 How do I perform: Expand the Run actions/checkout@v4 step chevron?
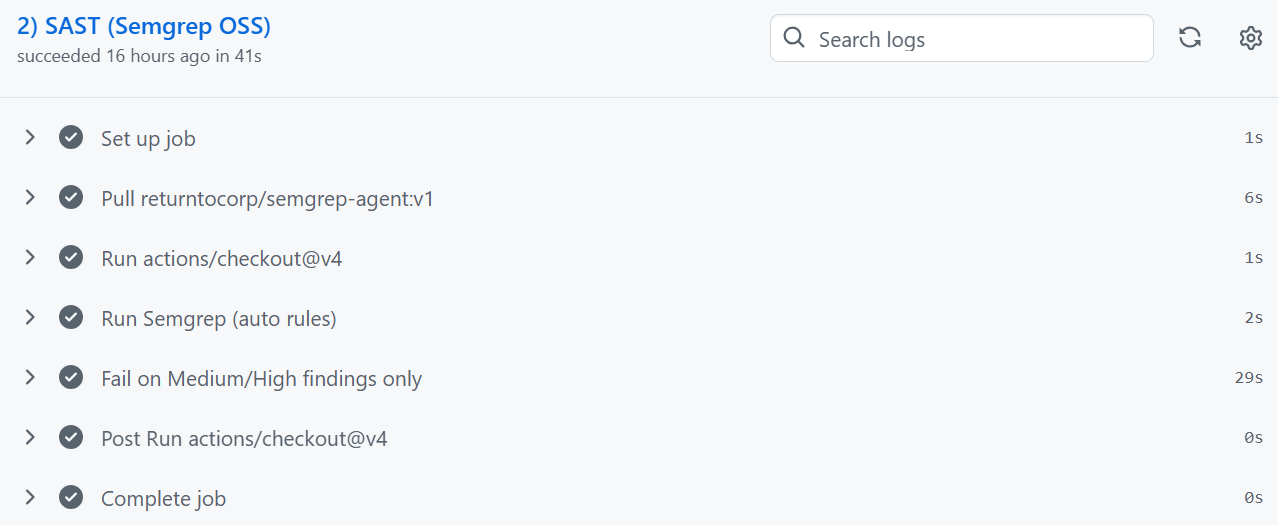click(30, 258)
